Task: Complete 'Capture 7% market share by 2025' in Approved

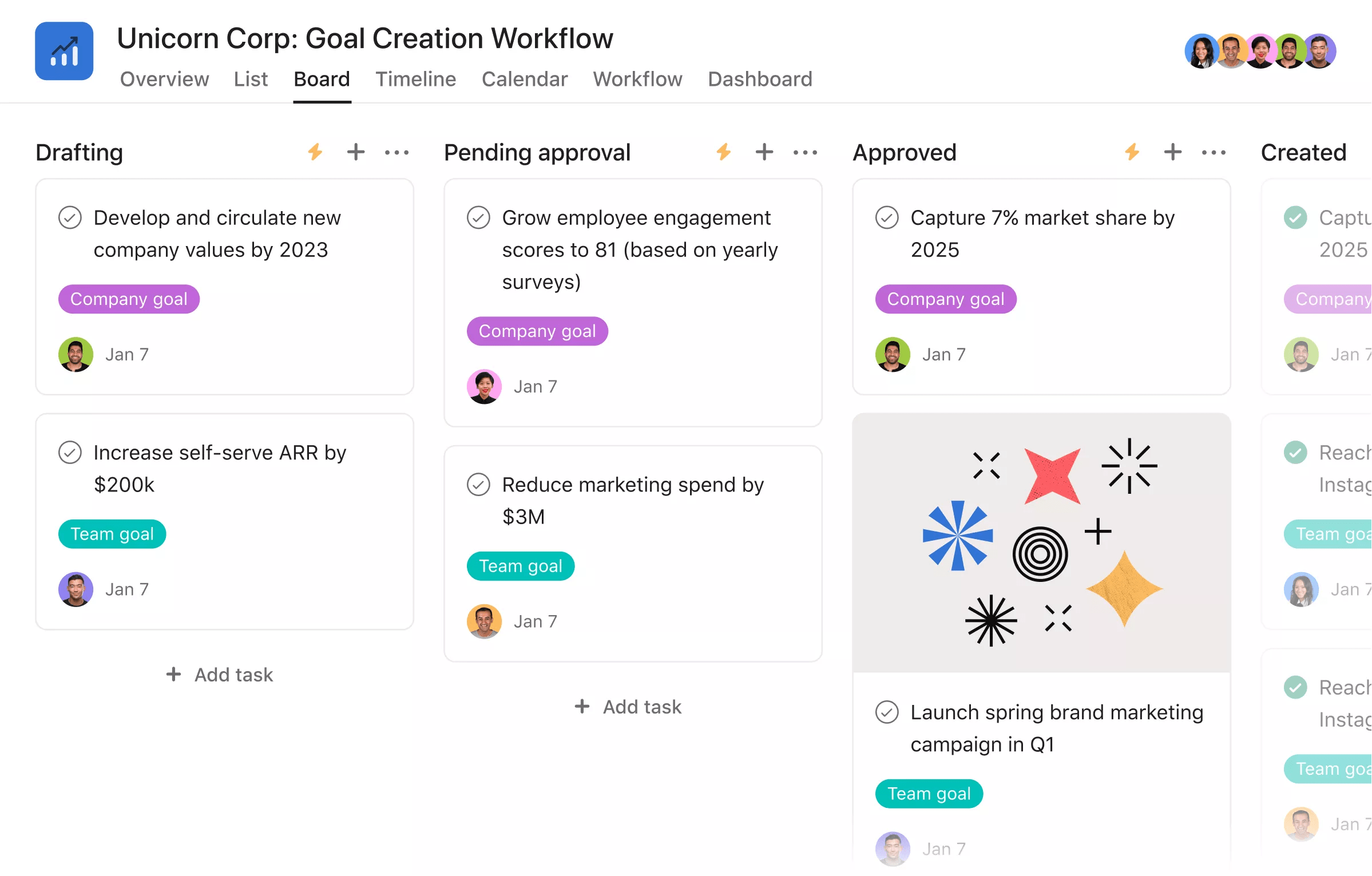Action: (887, 218)
